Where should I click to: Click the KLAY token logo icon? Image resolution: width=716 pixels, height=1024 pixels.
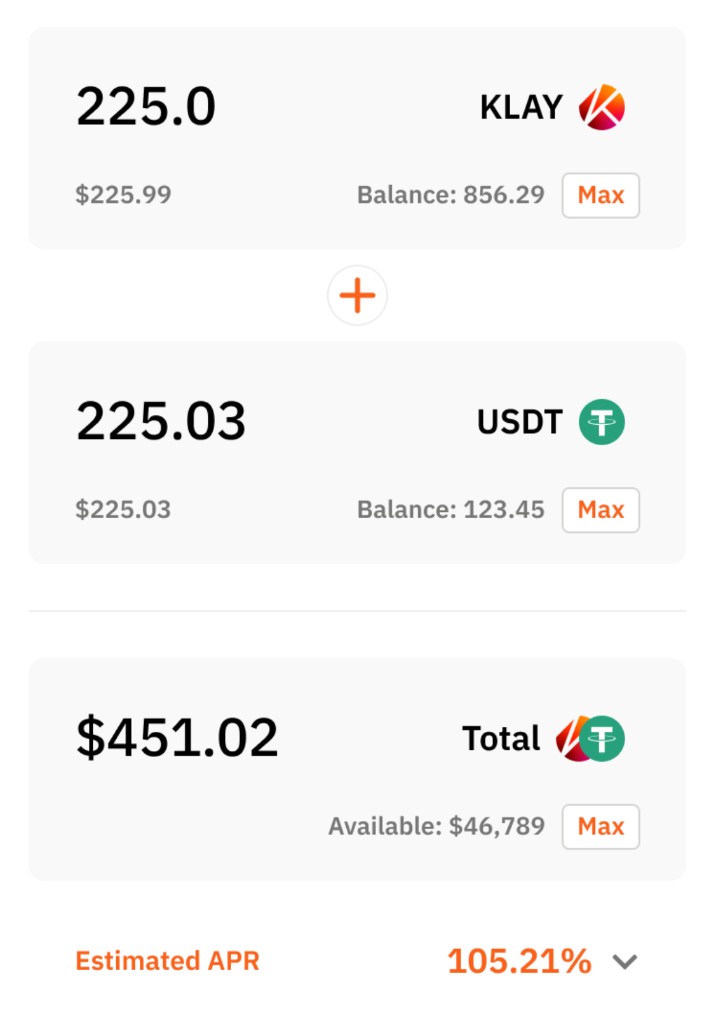602,107
